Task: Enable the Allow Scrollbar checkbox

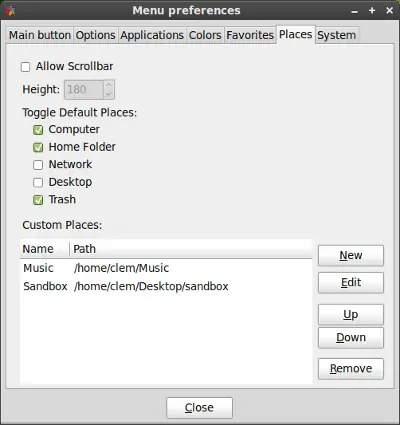Action: click(25, 67)
